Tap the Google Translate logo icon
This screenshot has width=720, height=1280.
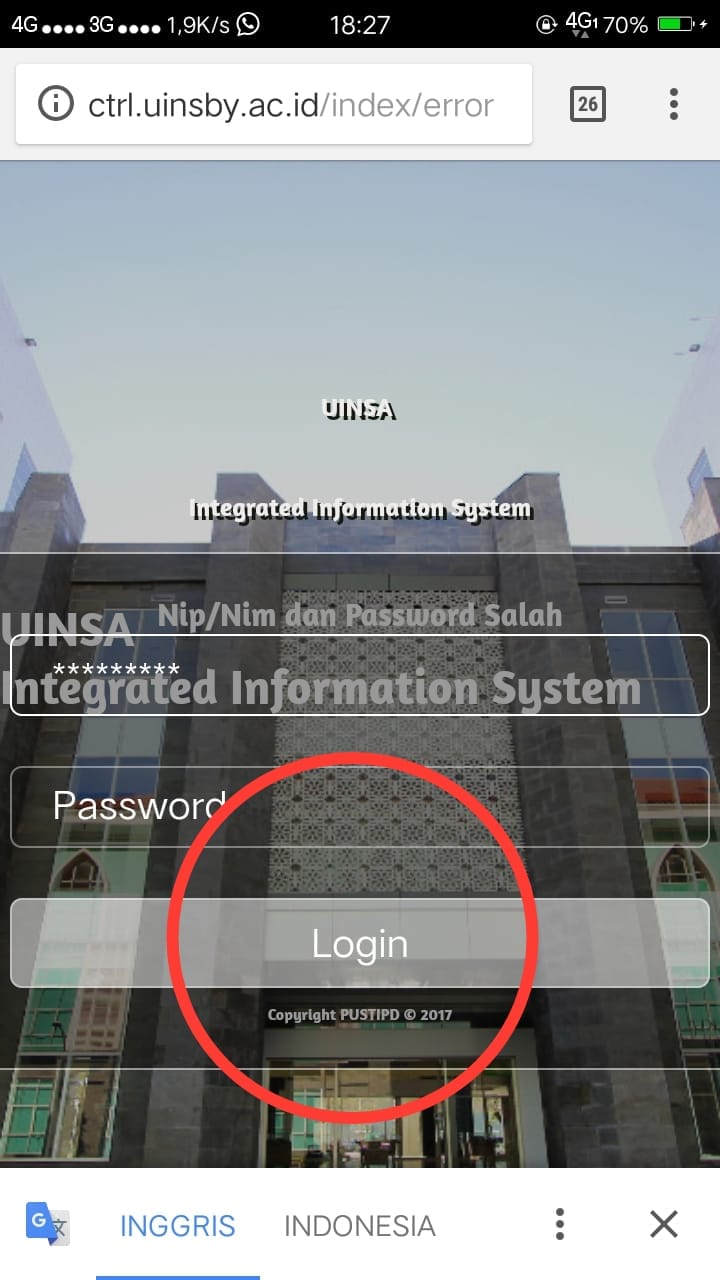coord(48,1224)
